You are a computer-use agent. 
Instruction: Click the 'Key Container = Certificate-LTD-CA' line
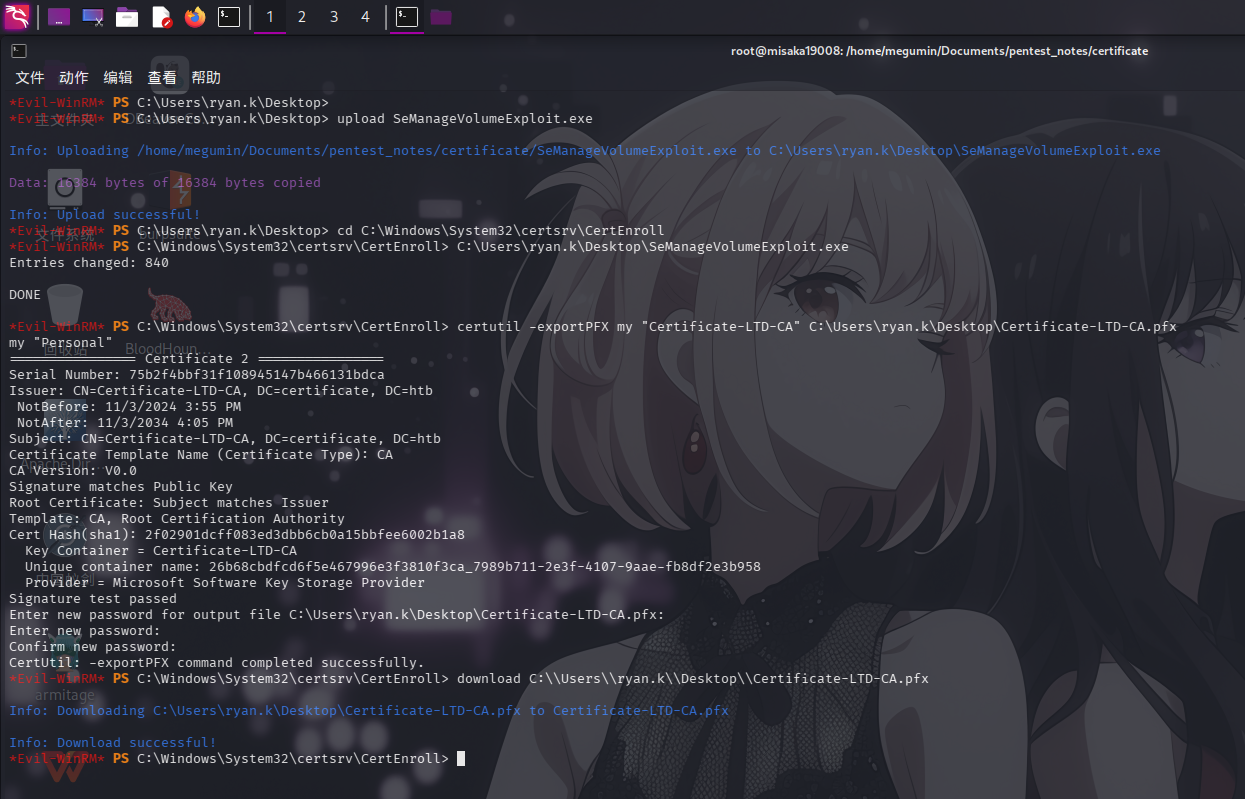pyautogui.click(x=161, y=551)
